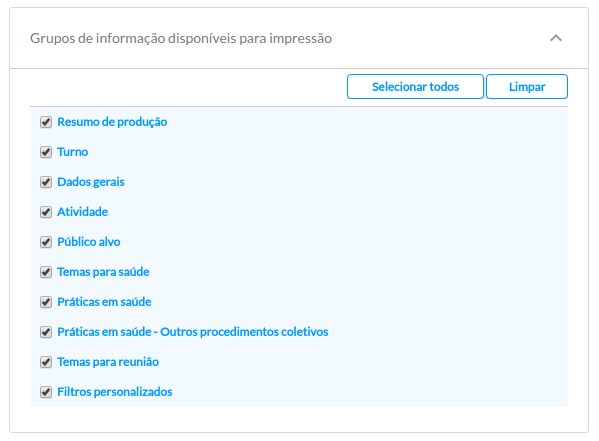599x441 pixels.
Task: Click the Filtros personalizados label
Action: pyautogui.click(x=115, y=392)
